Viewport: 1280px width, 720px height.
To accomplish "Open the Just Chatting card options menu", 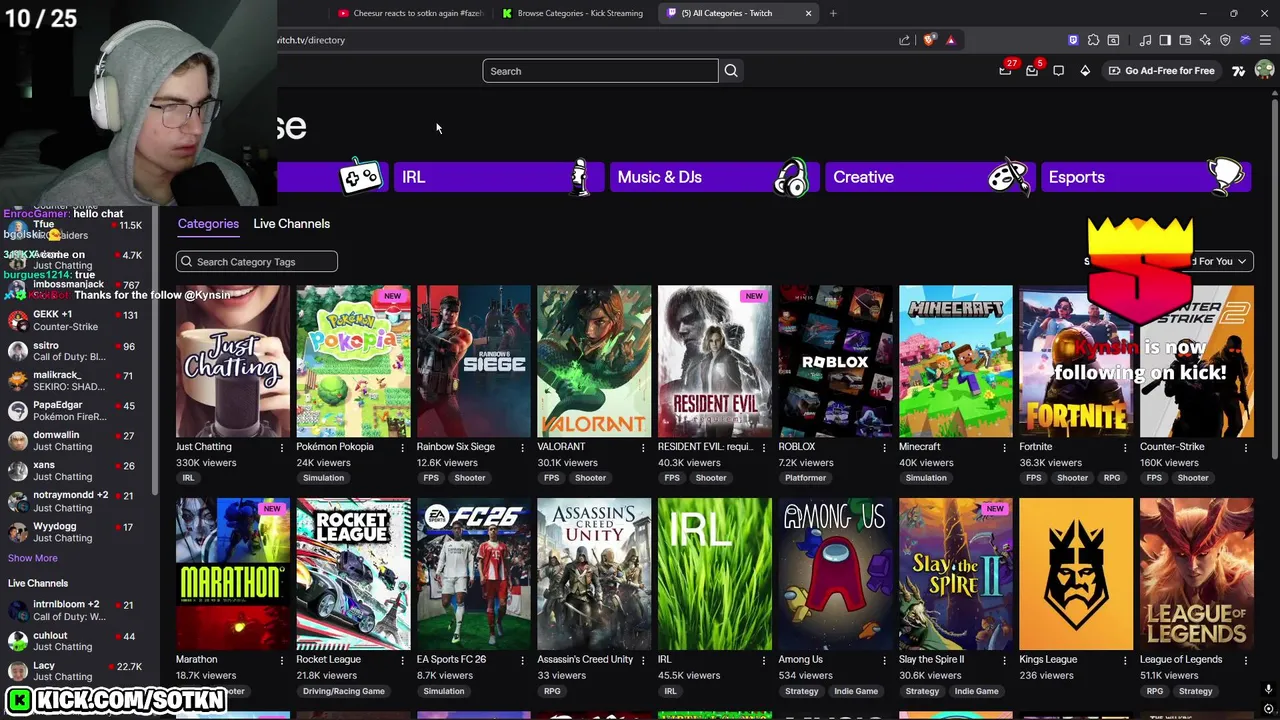I will [281, 447].
